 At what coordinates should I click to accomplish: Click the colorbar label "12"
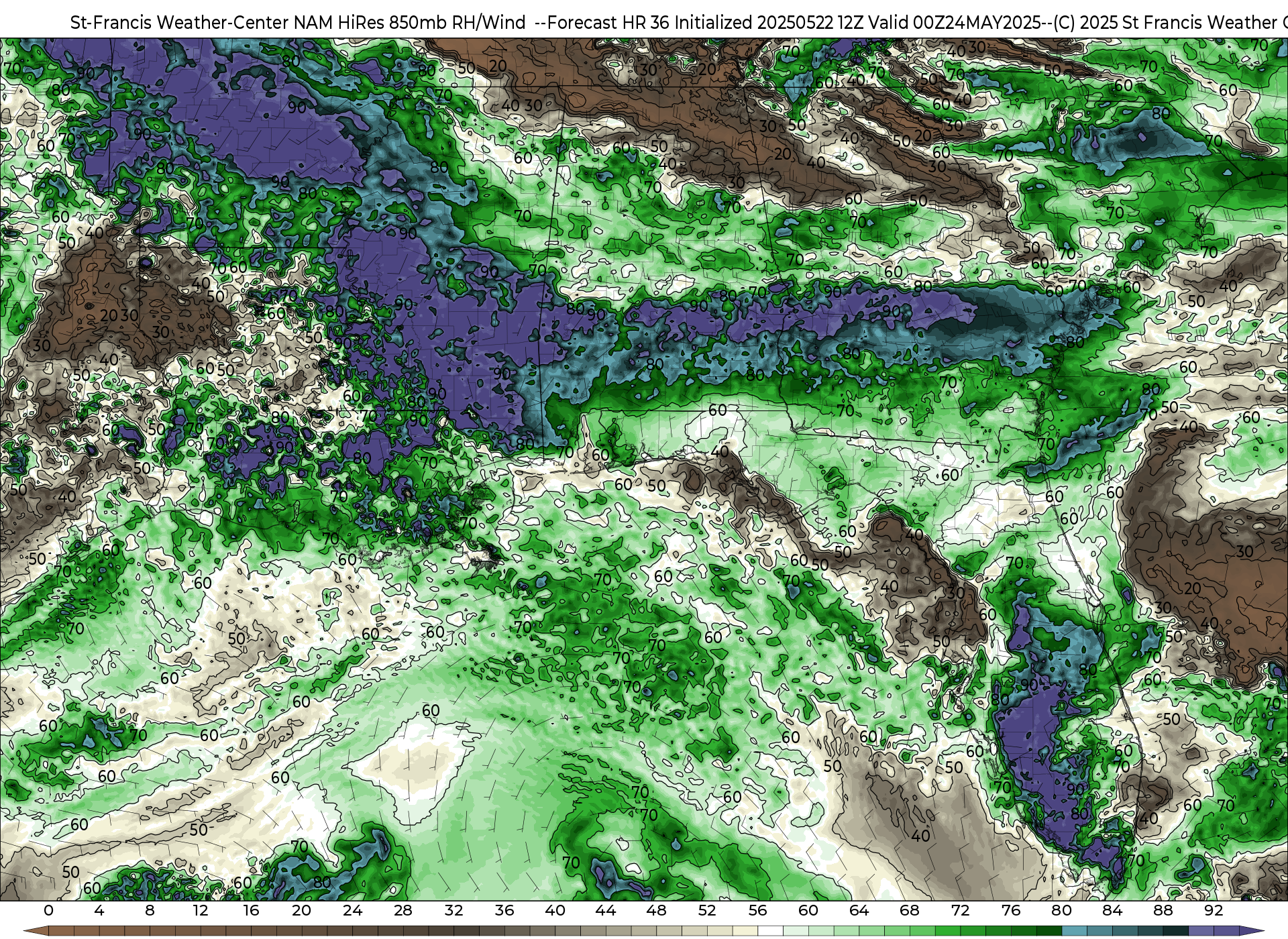coord(201,910)
